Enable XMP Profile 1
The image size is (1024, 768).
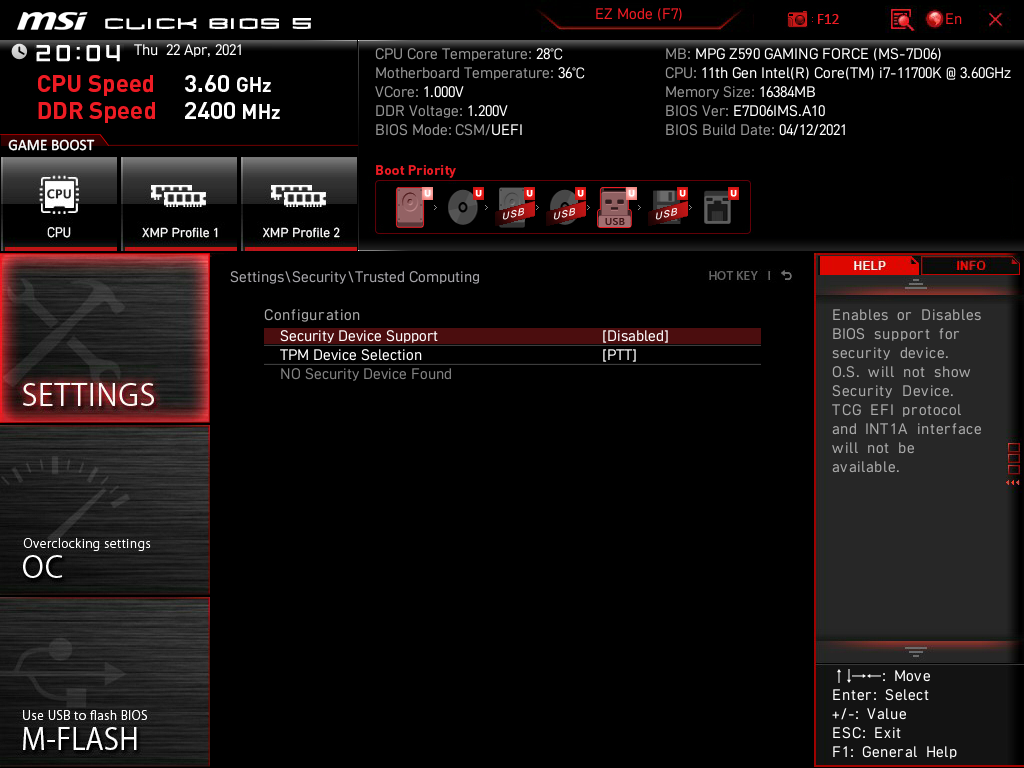pyautogui.click(x=180, y=203)
